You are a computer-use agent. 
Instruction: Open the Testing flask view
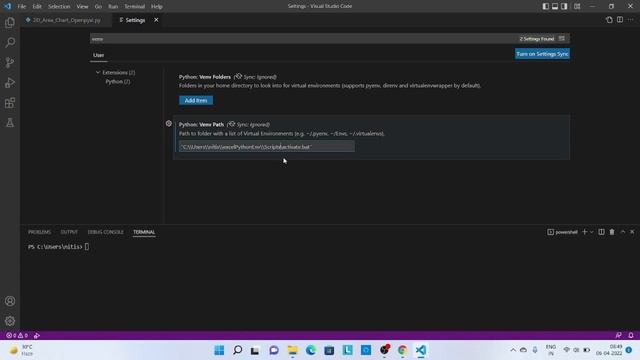(10, 122)
